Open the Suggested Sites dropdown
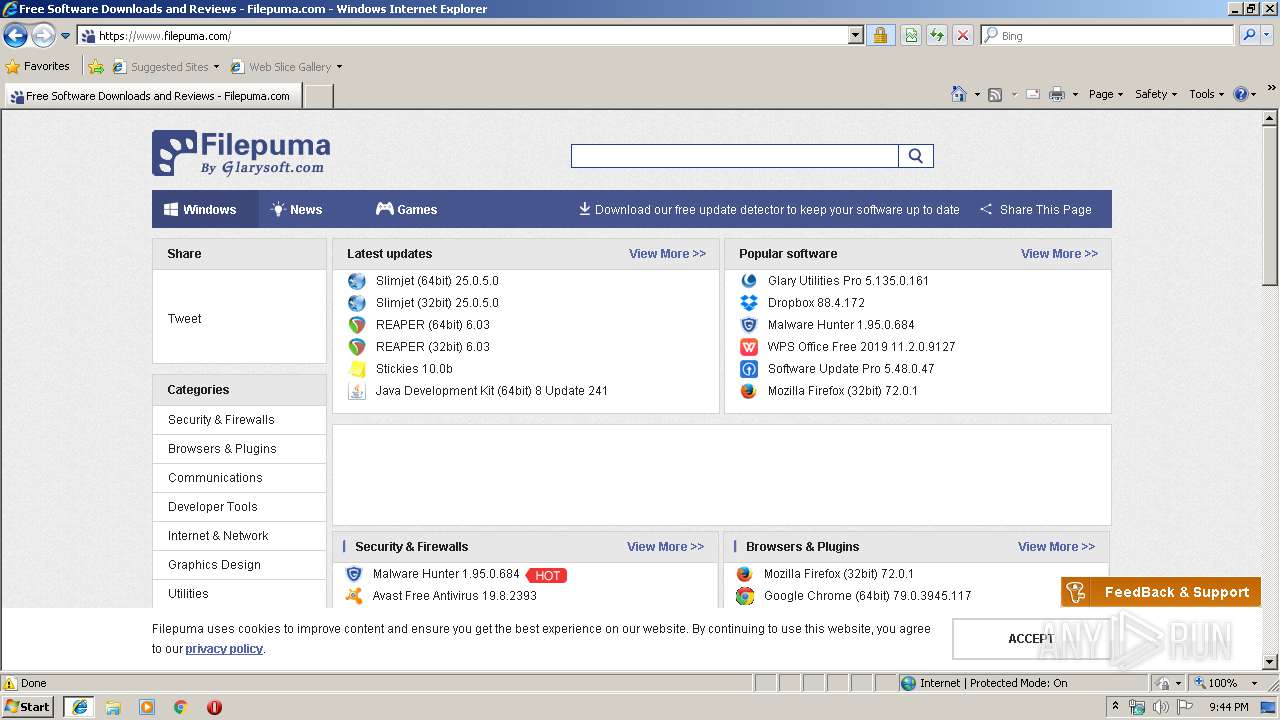The image size is (1280, 720). (216, 67)
